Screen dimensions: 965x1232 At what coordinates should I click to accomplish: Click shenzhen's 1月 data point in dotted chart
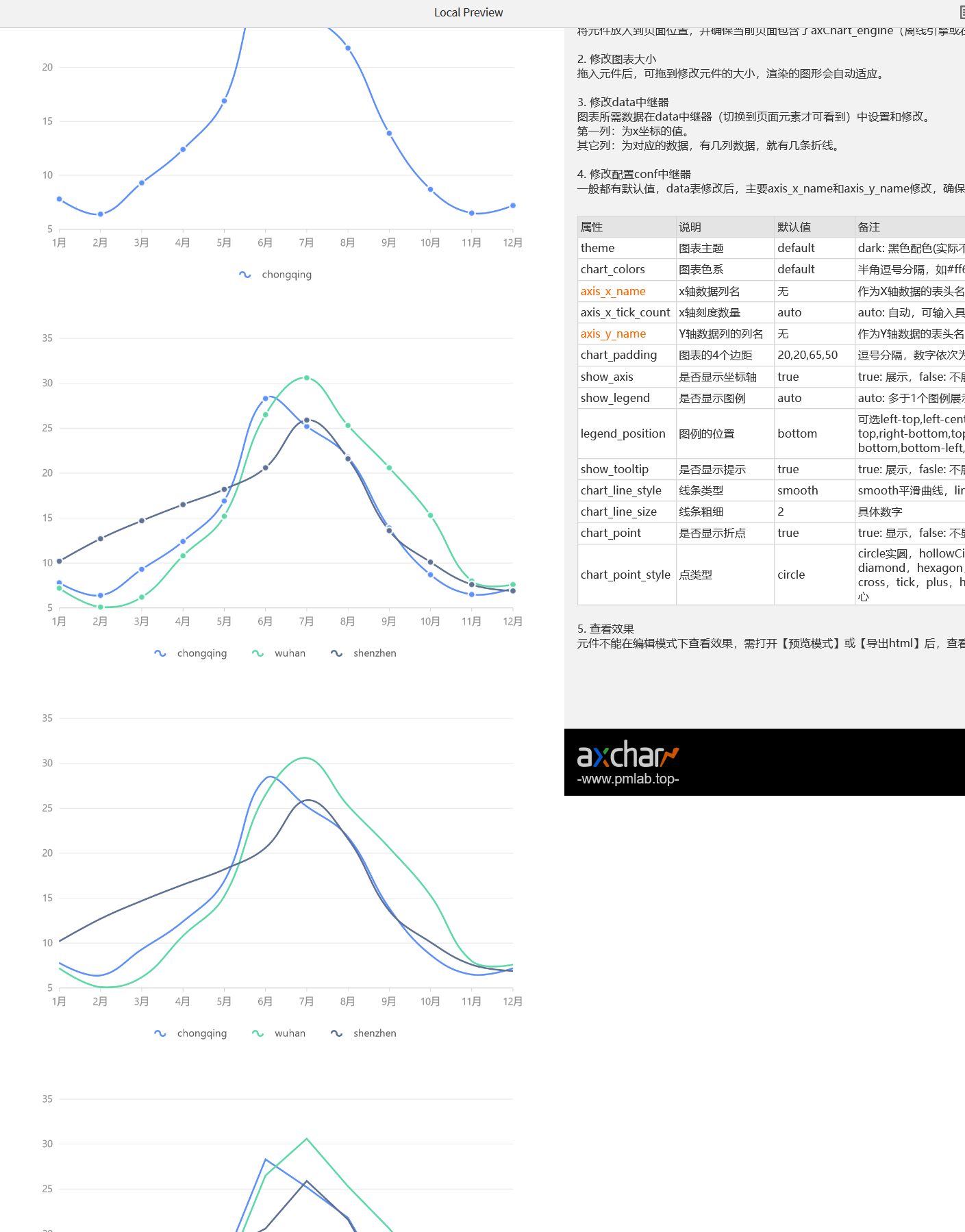(60, 561)
